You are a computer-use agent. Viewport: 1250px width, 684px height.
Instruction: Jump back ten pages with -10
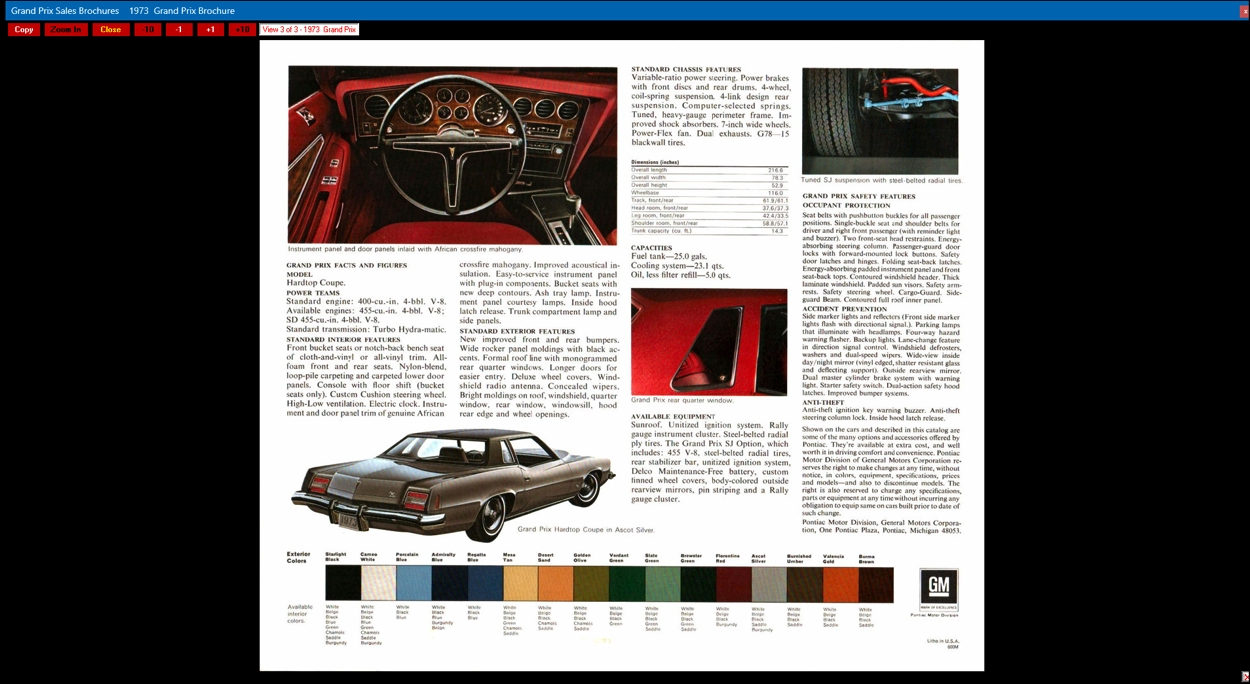point(148,30)
